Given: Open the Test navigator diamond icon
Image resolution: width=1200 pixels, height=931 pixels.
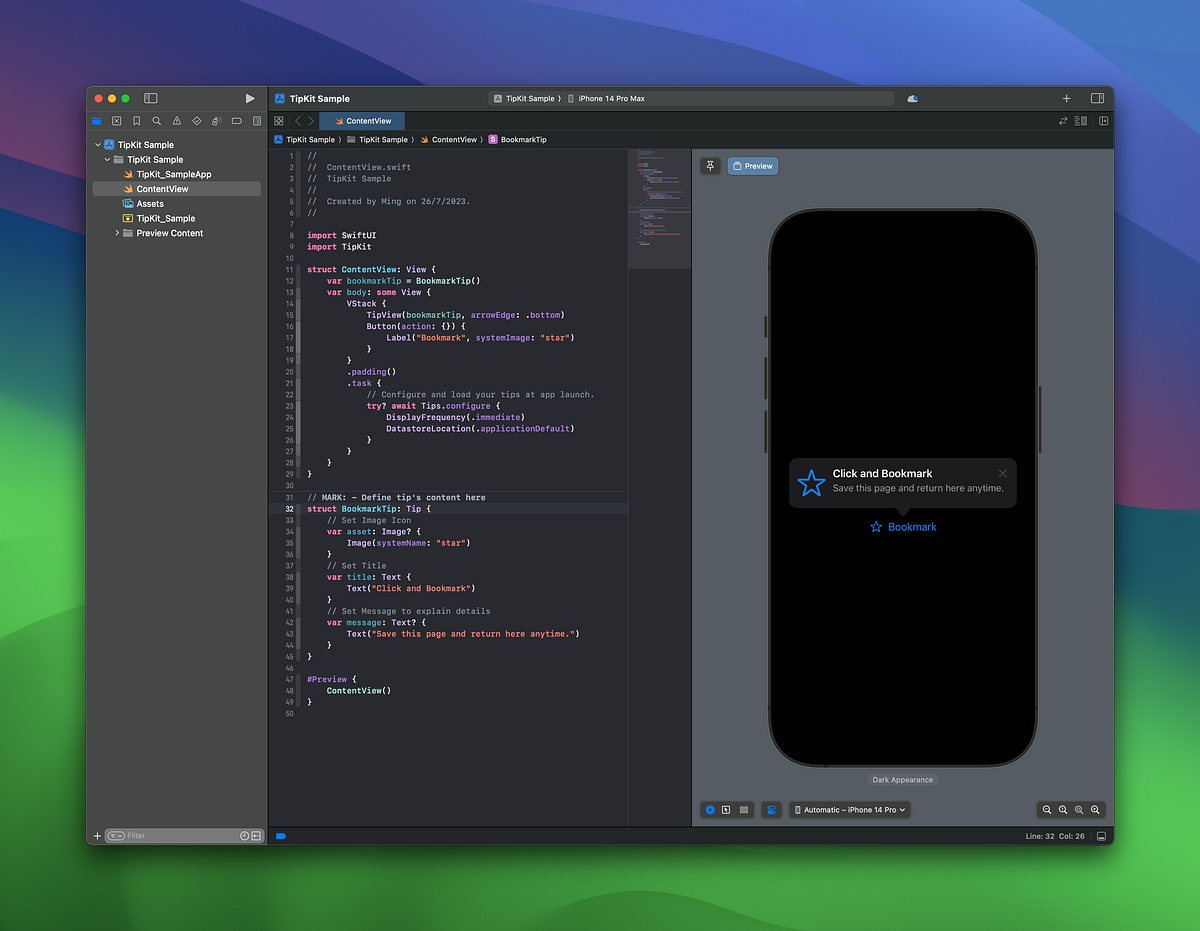Looking at the screenshot, I should point(196,120).
